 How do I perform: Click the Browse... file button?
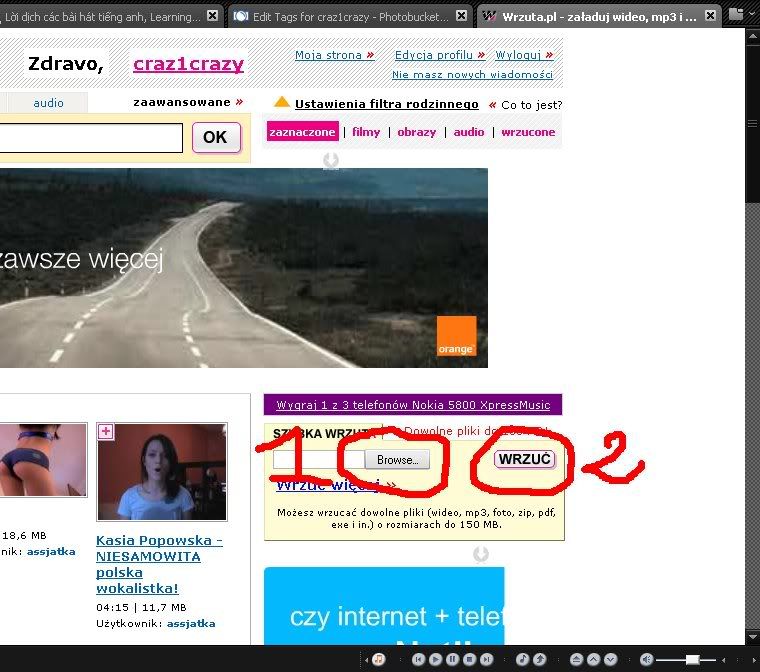pyautogui.click(x=397, y=460)
